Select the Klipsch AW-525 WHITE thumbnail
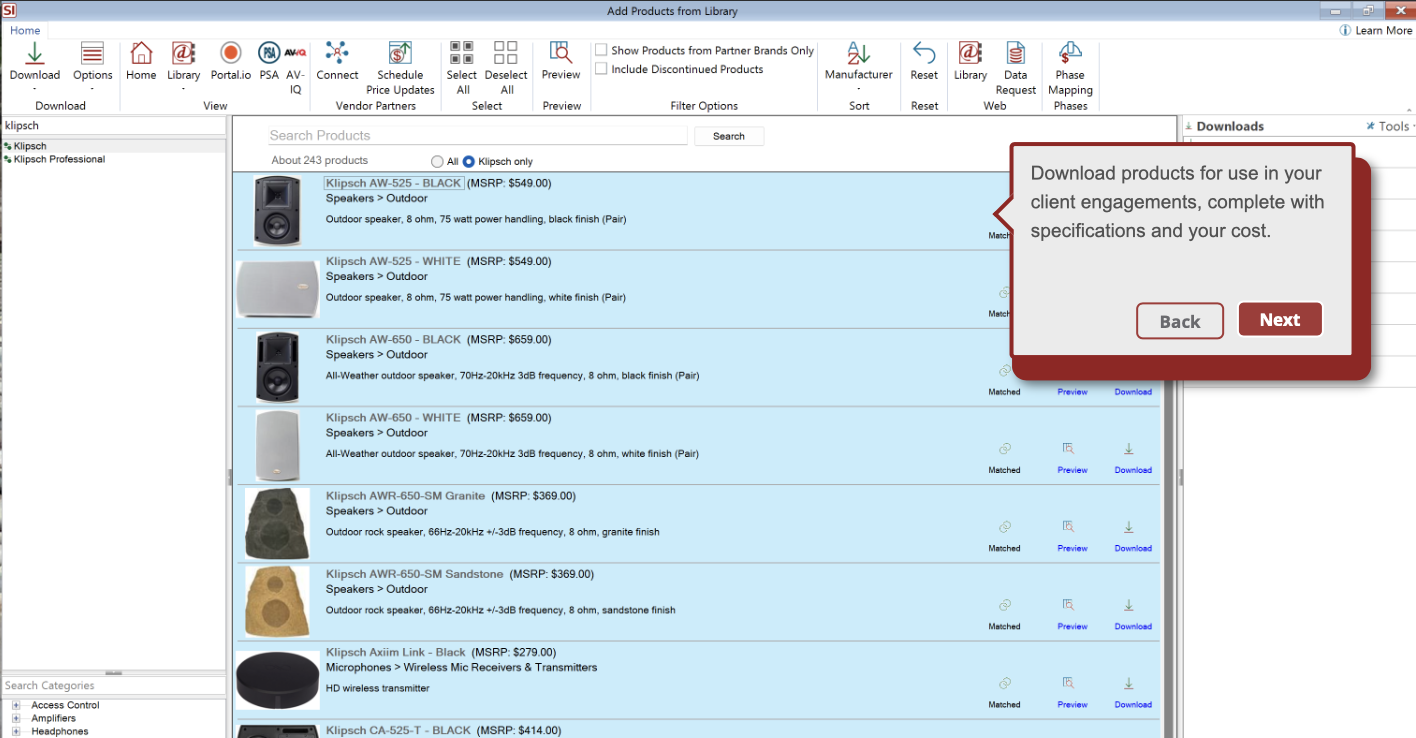Screen dimensions: 1416x738 coord(277,290)
